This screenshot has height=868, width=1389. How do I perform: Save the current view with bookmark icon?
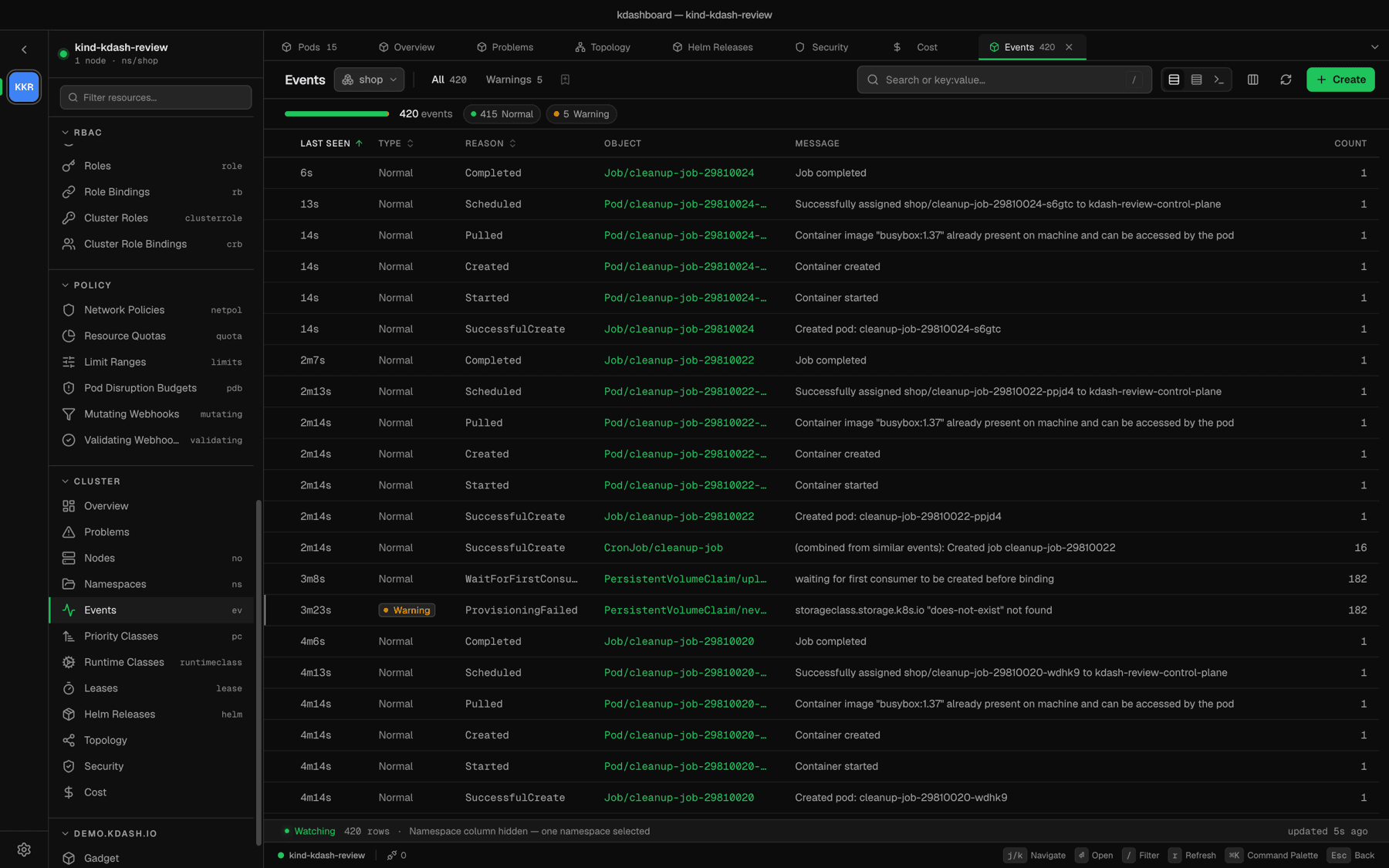(565, 79)
